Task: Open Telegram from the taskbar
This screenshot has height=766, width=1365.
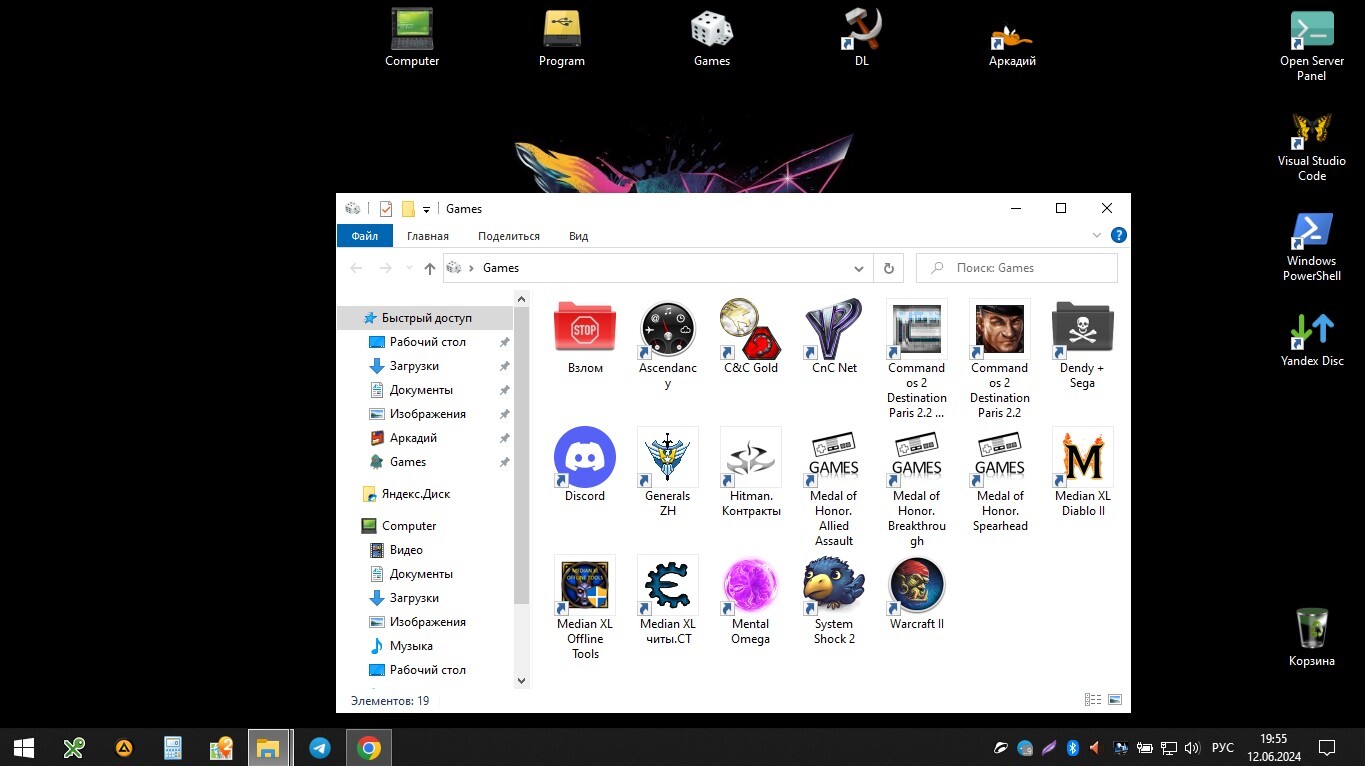Action: (320, 748)
